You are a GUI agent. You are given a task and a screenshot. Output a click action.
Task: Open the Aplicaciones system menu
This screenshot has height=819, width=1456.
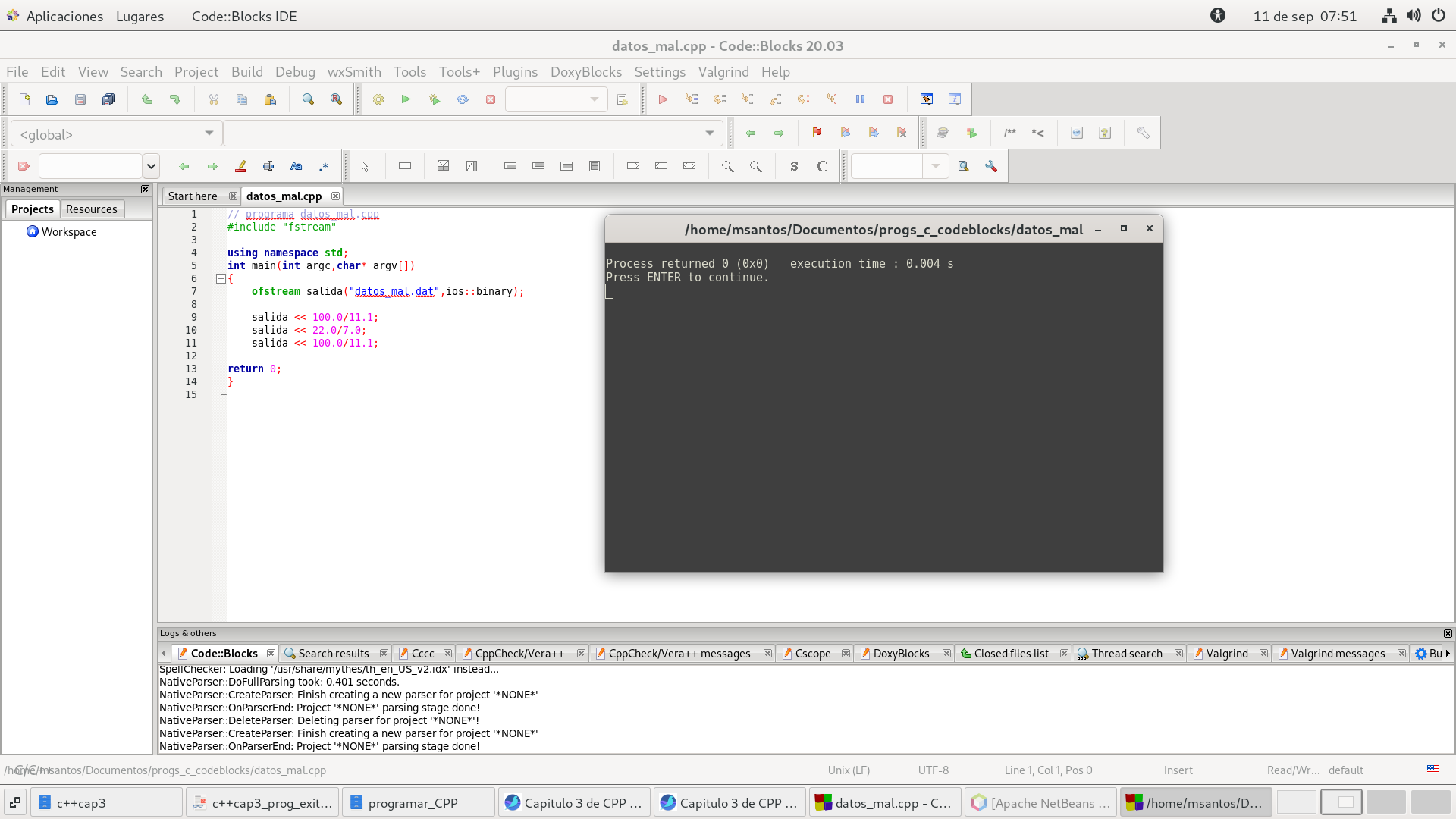click(x=64, y=16)
